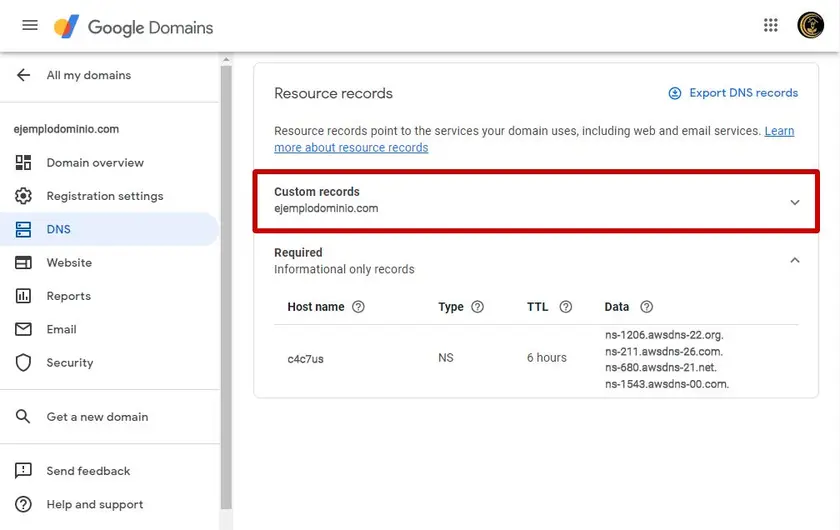Click ns-1206.awsdns-22.org. entry
840x530 pixels.
click(x=664, y=335)
